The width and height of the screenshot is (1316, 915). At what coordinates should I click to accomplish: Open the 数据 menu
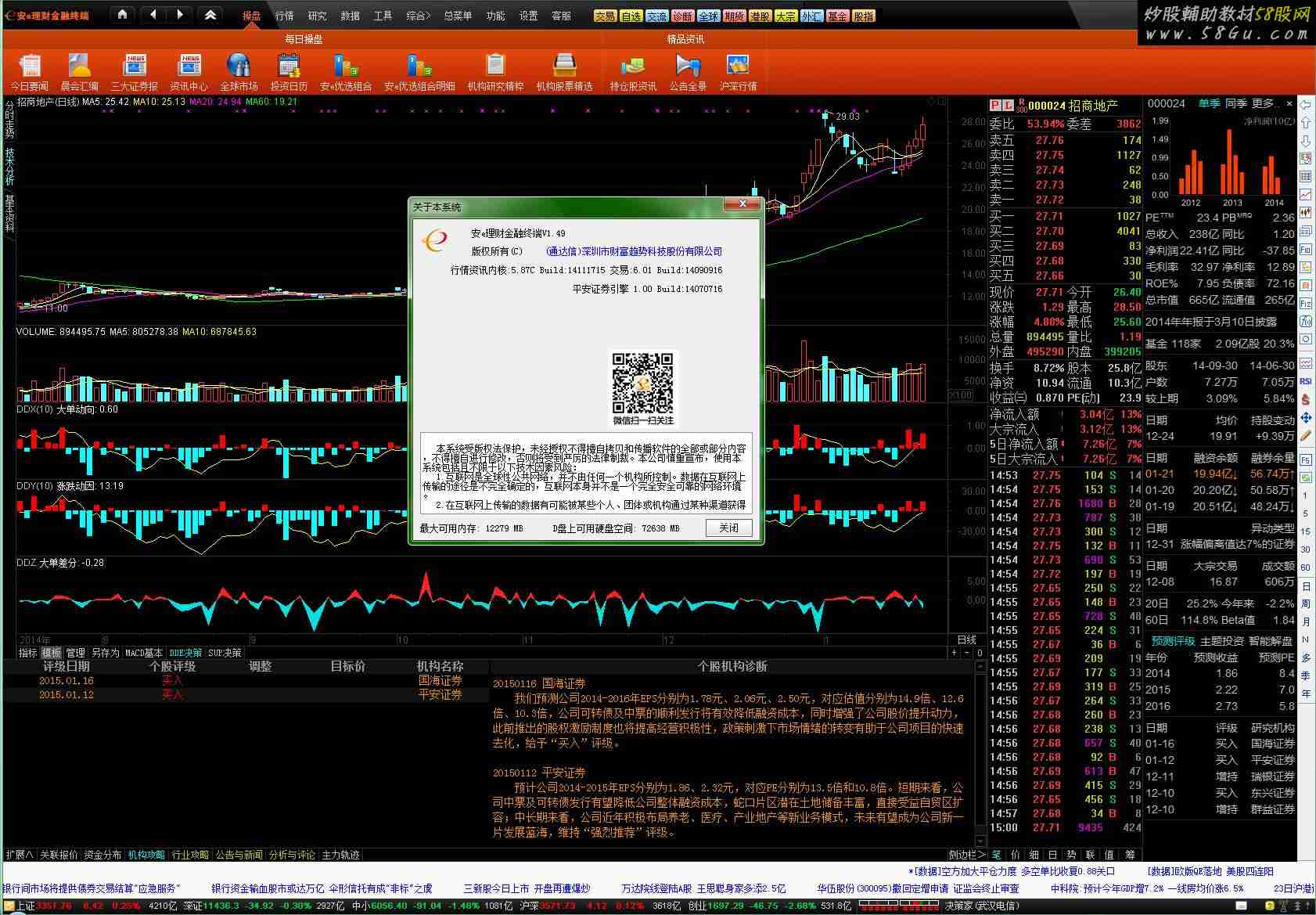tap(351, 16)
